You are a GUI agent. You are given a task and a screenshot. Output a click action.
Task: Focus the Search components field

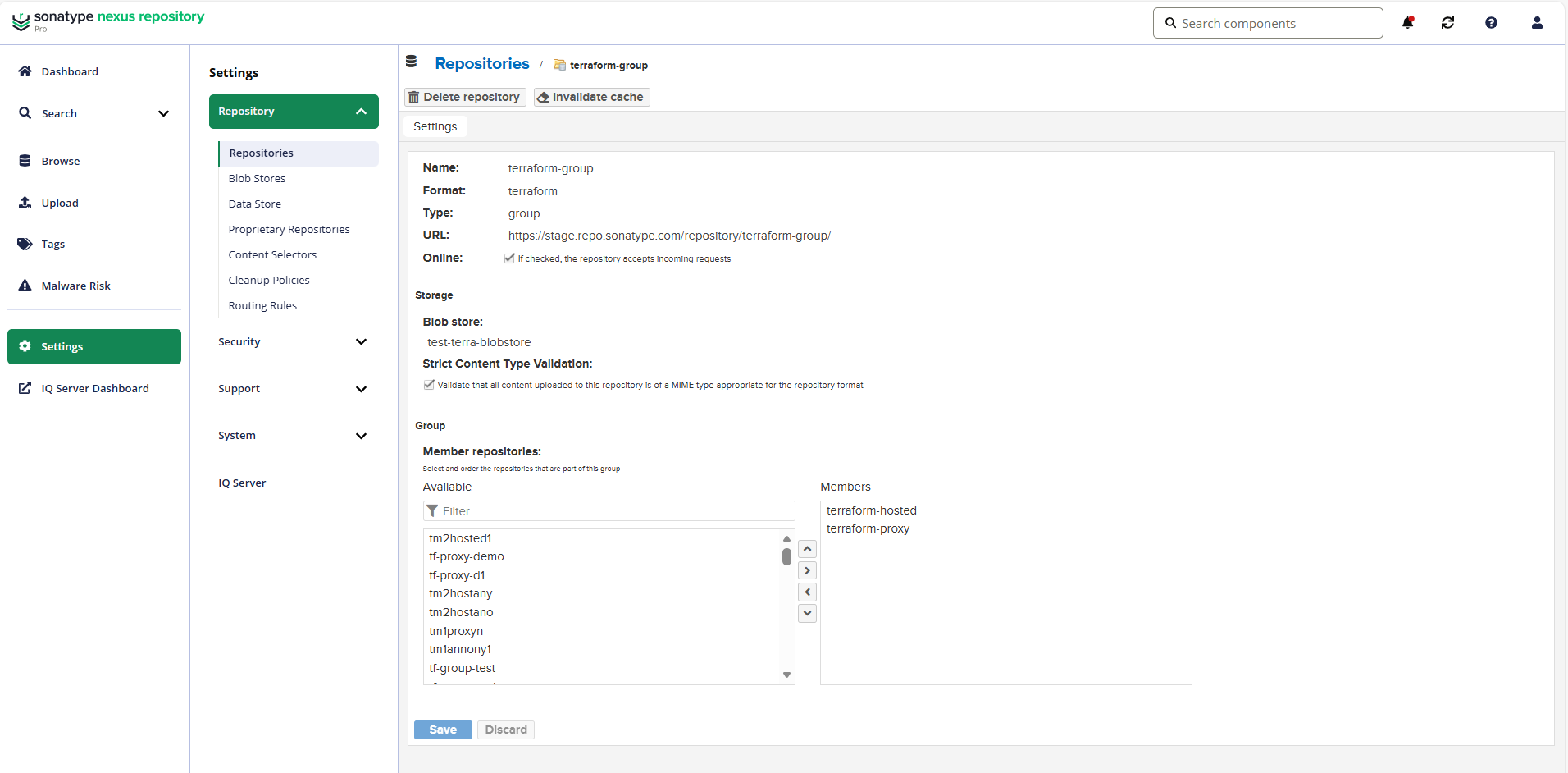coord(1268,23)
